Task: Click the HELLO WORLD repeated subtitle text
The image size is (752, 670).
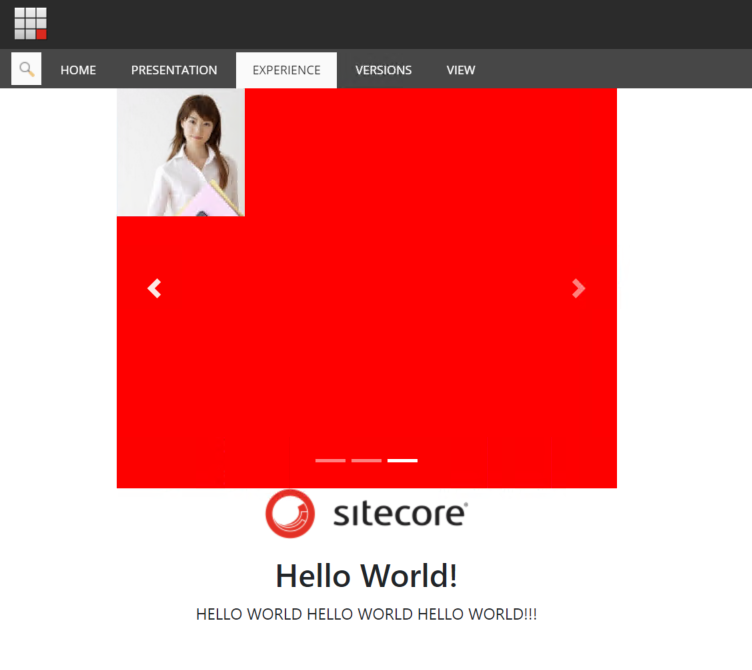Action: (x=366, y=614)
